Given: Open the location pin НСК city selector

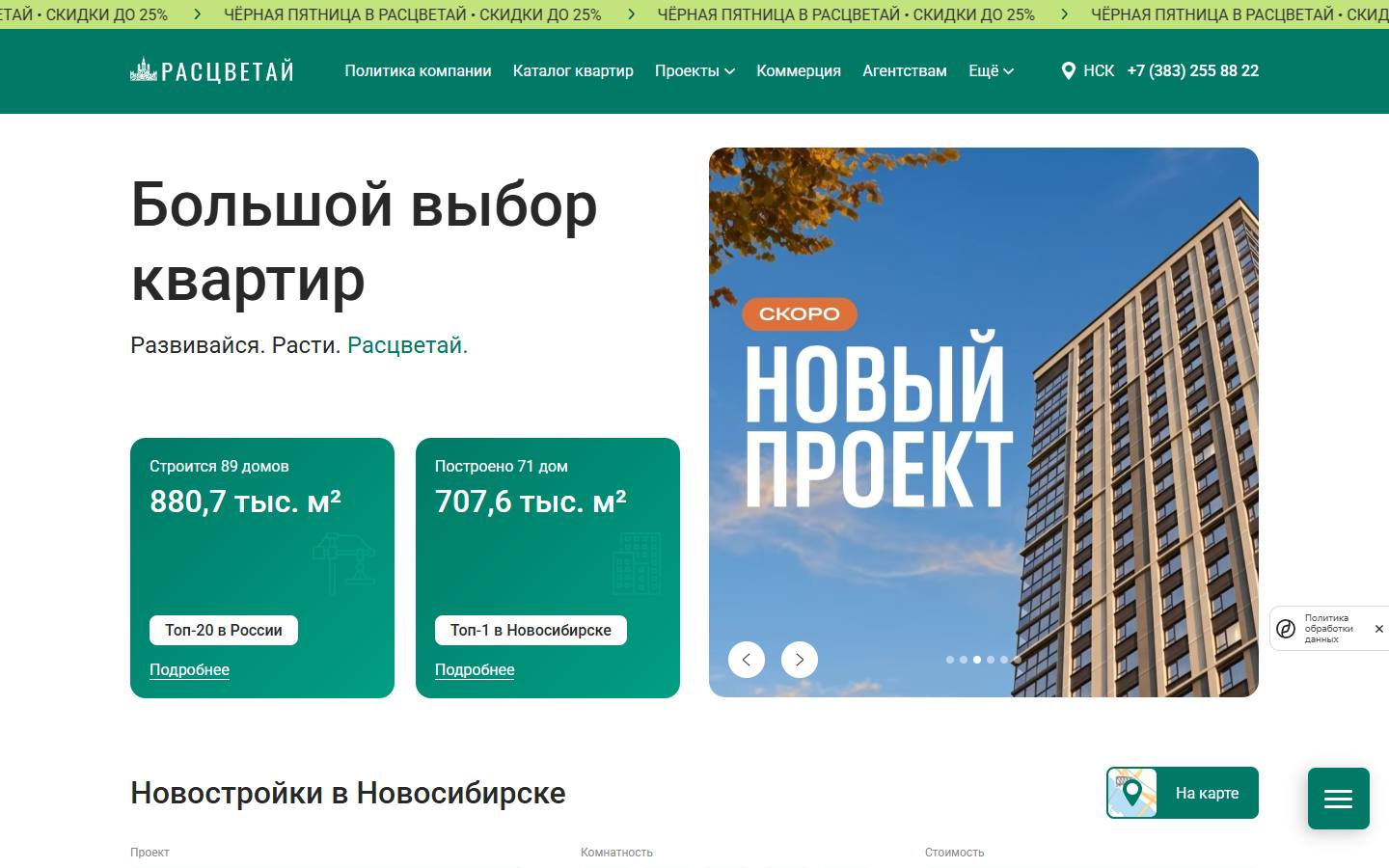Looking at the screenshot, I should point(1087,70).
